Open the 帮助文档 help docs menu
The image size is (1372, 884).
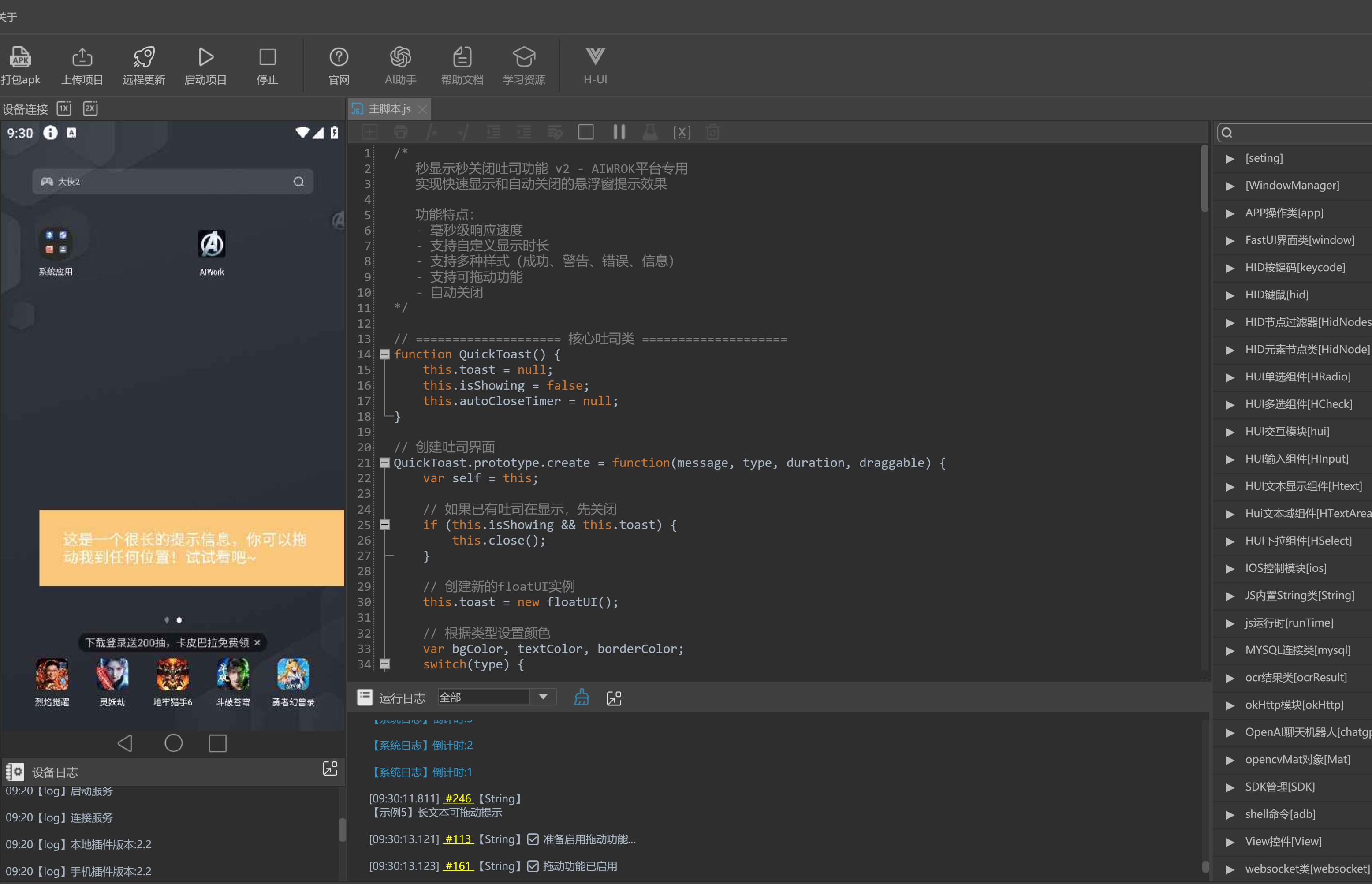462,65
